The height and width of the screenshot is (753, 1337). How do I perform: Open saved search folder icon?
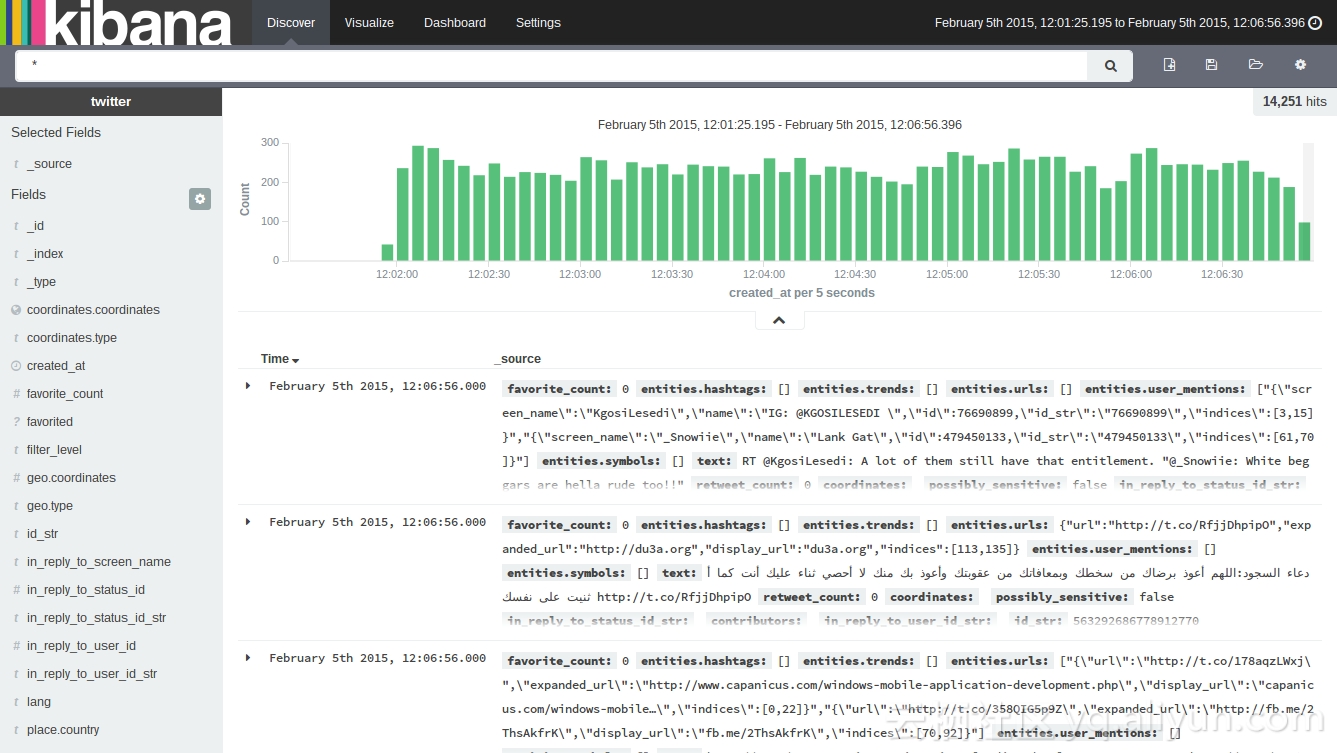(1256, 65)
